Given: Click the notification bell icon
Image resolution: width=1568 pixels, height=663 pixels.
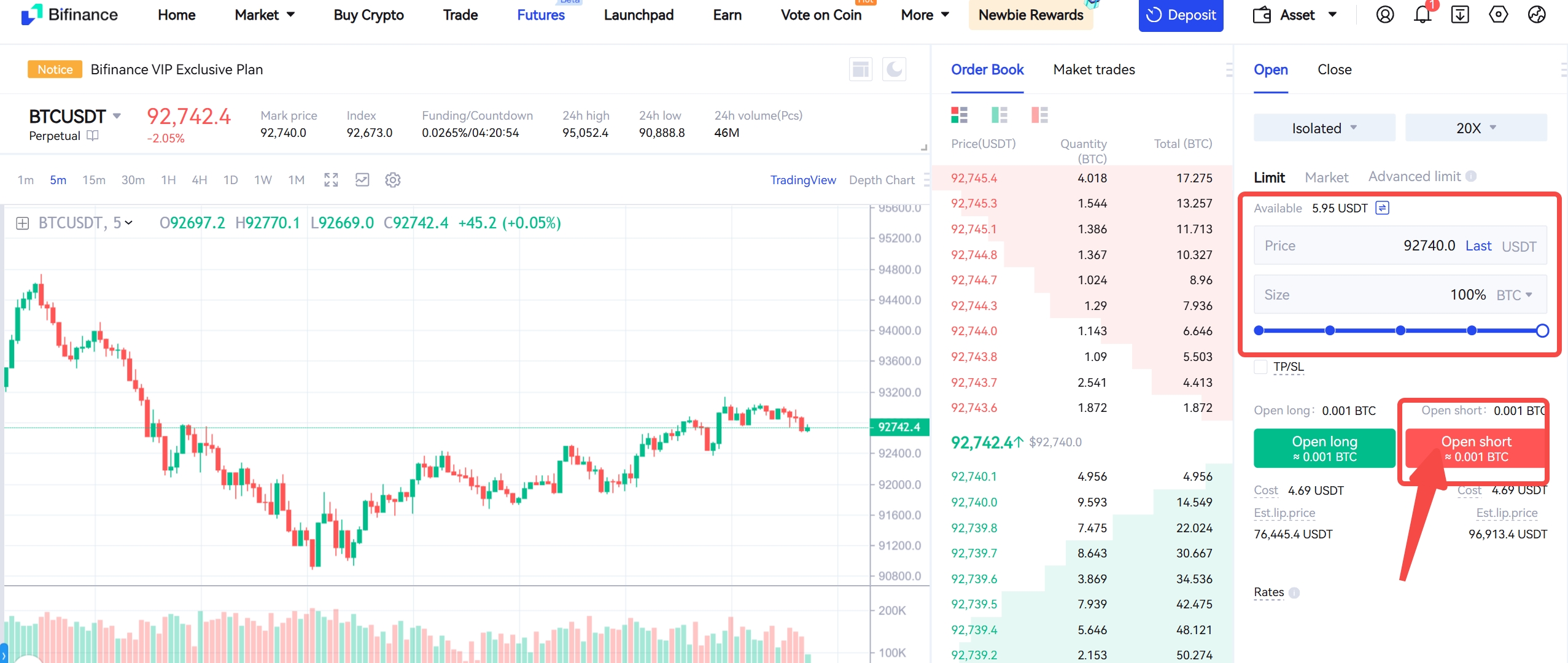Looking at the screenshot, I should coord(1422,15).
